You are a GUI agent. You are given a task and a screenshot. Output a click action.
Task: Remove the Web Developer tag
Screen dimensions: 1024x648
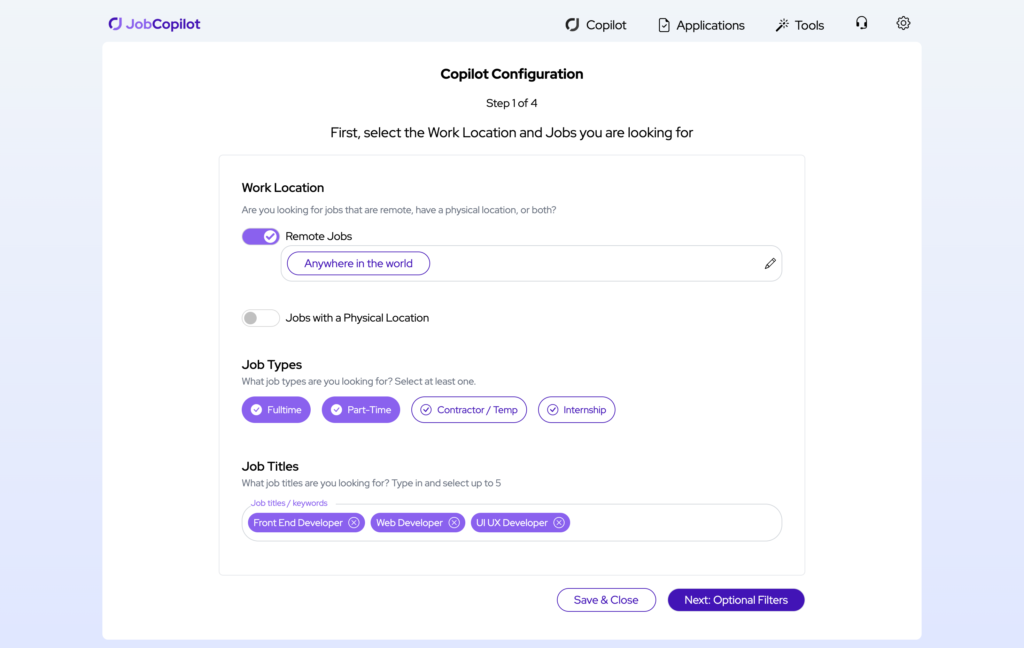pos(454,523)
